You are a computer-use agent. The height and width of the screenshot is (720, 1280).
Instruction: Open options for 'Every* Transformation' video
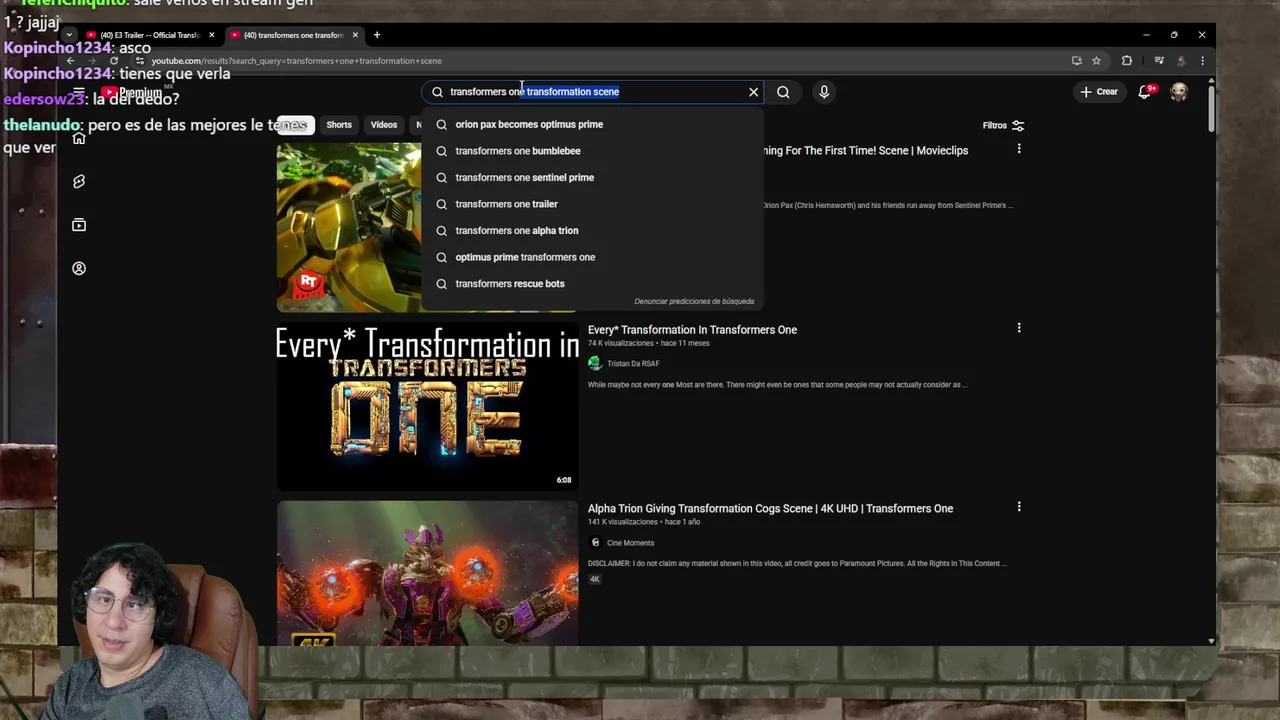pyautogui.click(x=1019, y=328)
